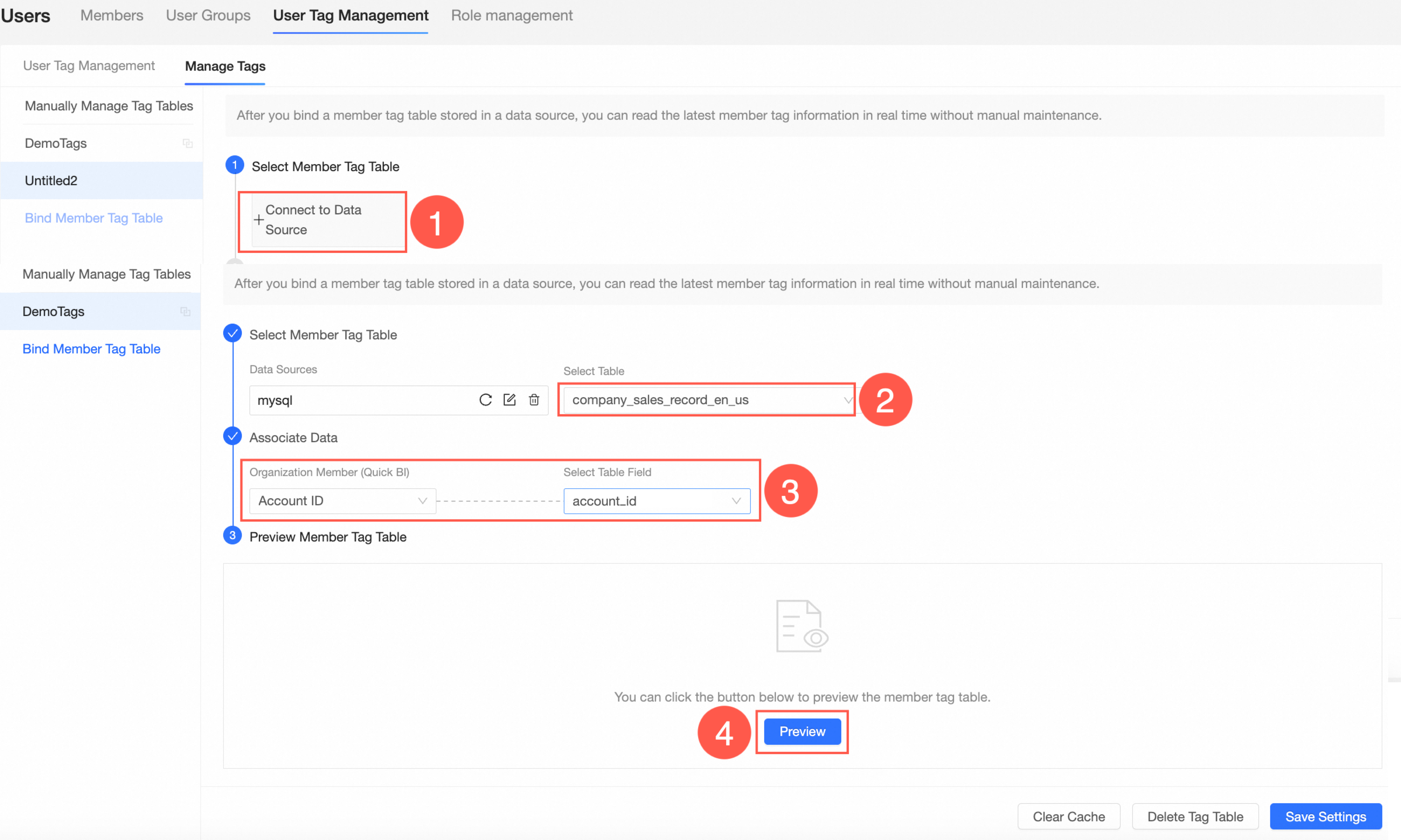Expand the Account ID dropdown
Viewport: 1401px width, 840px height.
pyautogui.click(x=342, y=501)
